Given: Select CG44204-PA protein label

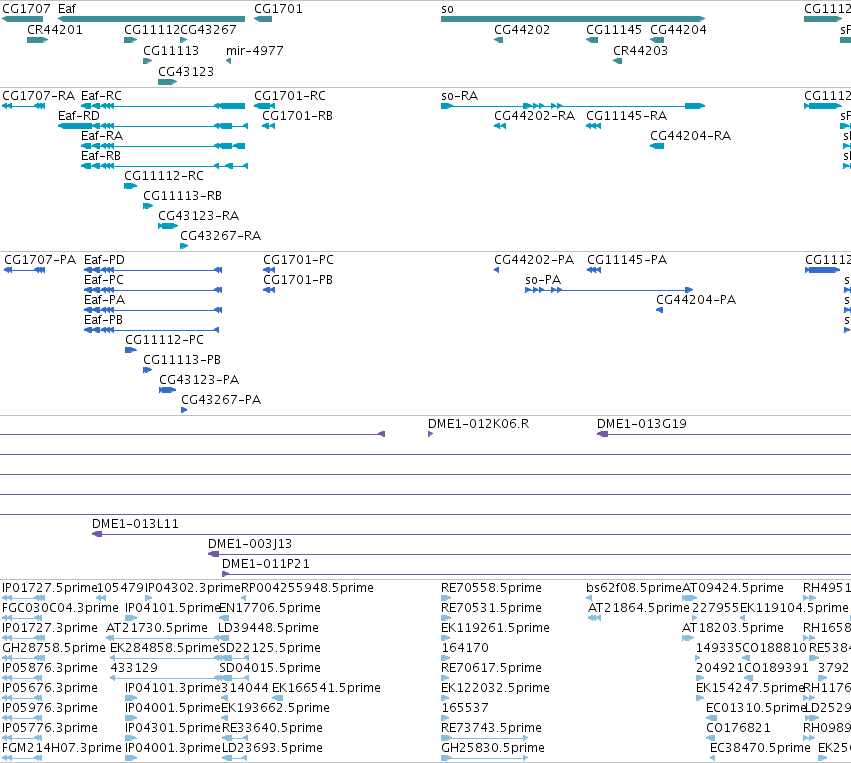Looking at the screenshot, I should [696, 300].
